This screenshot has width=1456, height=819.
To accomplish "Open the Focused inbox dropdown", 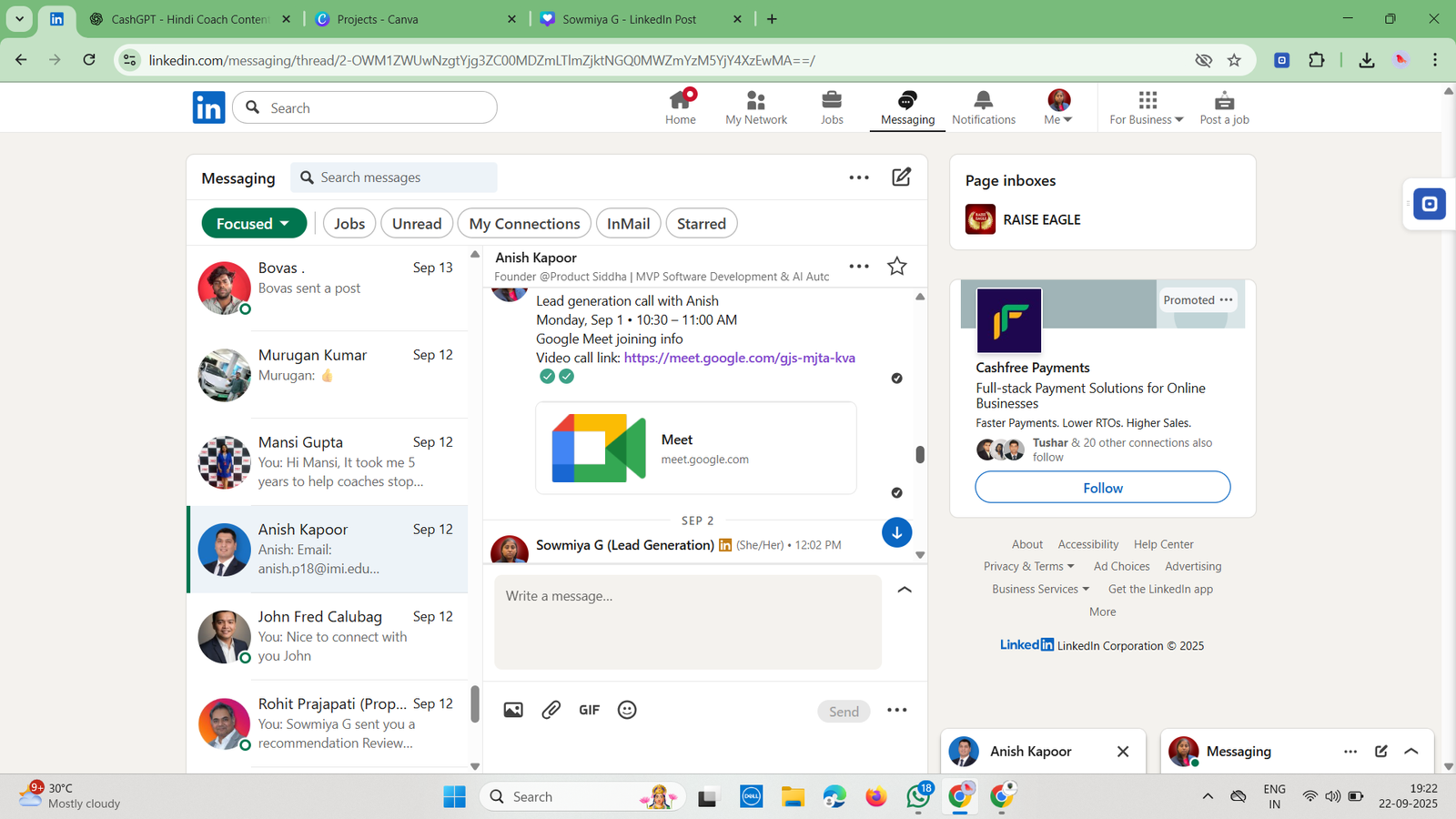I will point(253,224).
